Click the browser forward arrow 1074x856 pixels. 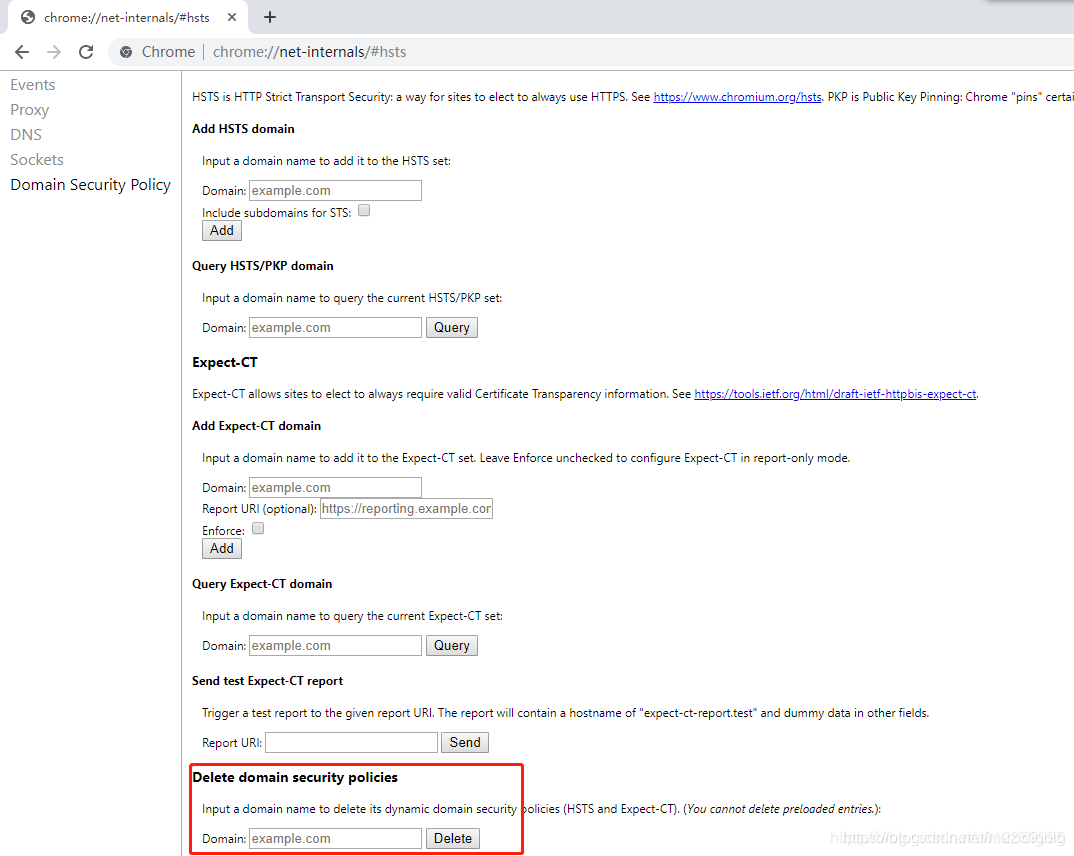54,52
